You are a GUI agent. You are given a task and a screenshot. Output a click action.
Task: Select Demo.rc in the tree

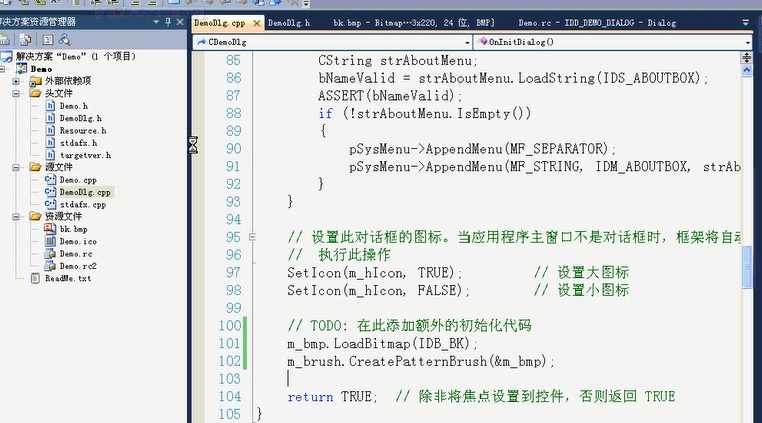(76, 254)
